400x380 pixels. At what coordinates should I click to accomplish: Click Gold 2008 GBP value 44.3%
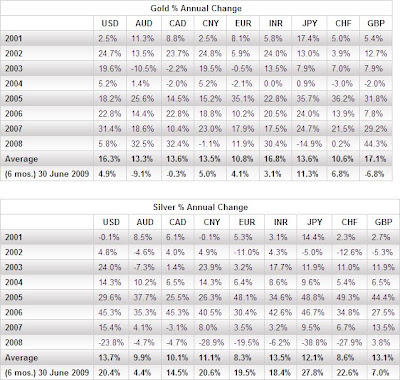pyautogui.click(x=376, y=144)
